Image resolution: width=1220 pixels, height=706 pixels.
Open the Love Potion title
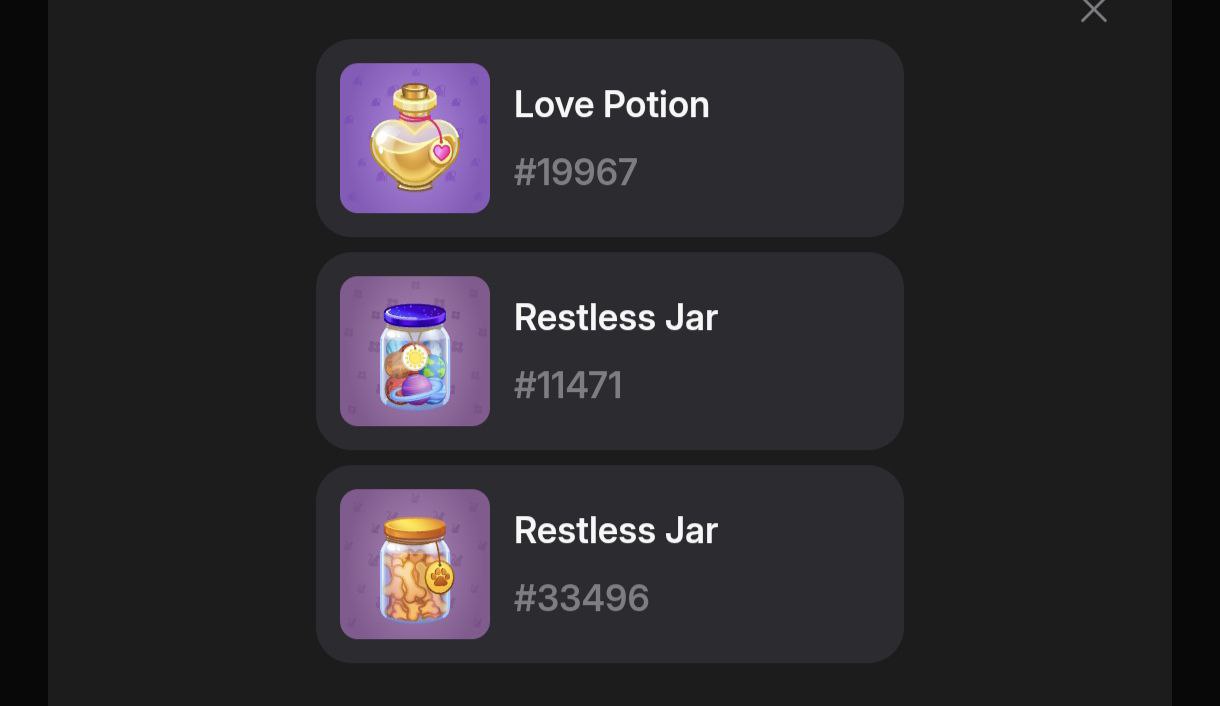[x=612, y=105]
